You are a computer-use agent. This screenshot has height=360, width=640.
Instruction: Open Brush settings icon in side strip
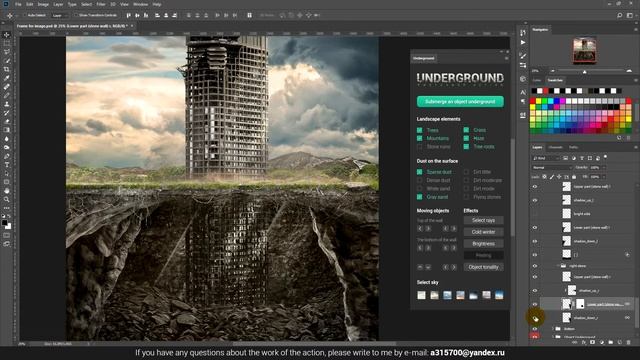(x=523, y=56)
